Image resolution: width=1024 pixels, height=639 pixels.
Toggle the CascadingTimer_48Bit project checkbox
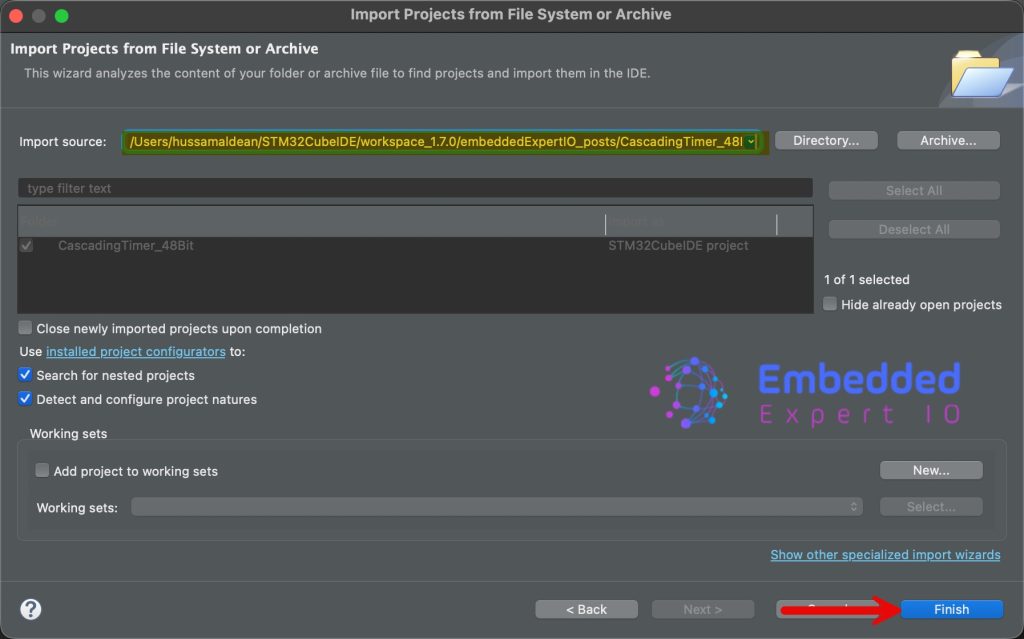[27, 246]
